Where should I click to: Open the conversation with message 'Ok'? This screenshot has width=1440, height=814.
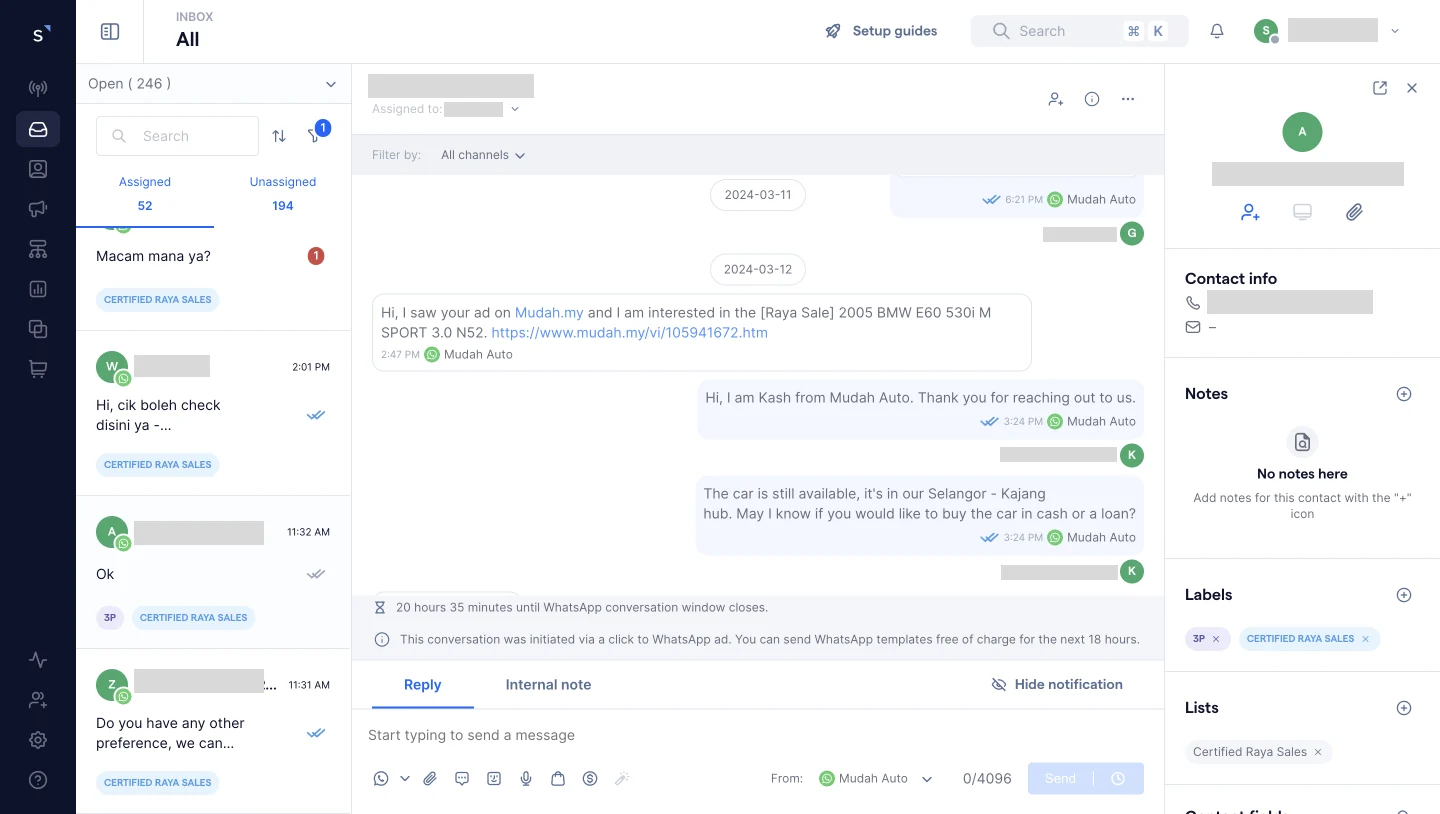pos(213,572)
